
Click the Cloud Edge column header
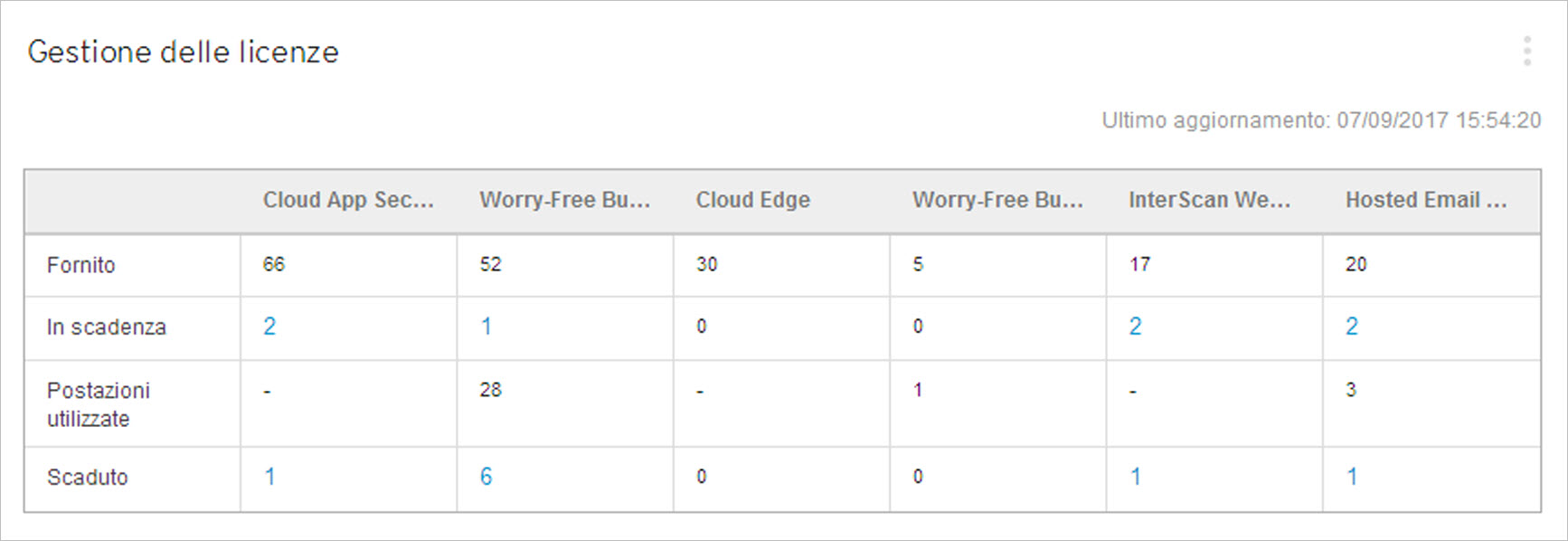click(x=752, y=200)
